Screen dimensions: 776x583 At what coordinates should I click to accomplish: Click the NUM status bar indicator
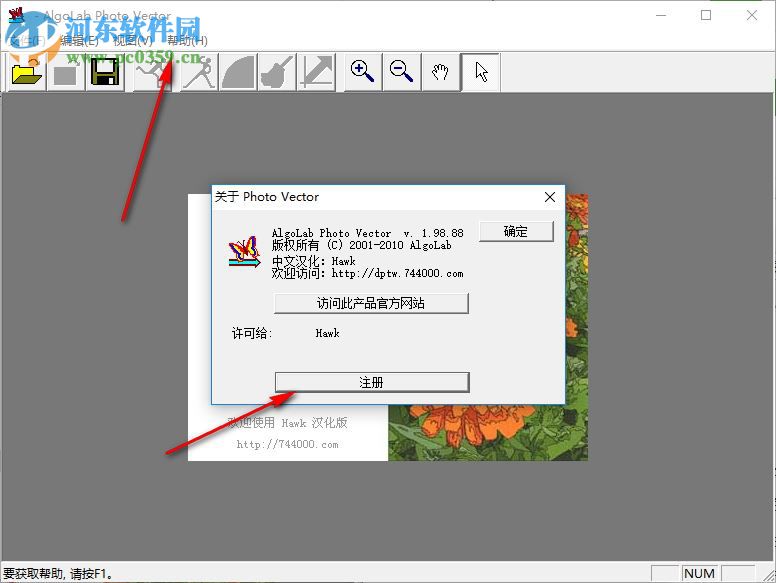point(699,573)
